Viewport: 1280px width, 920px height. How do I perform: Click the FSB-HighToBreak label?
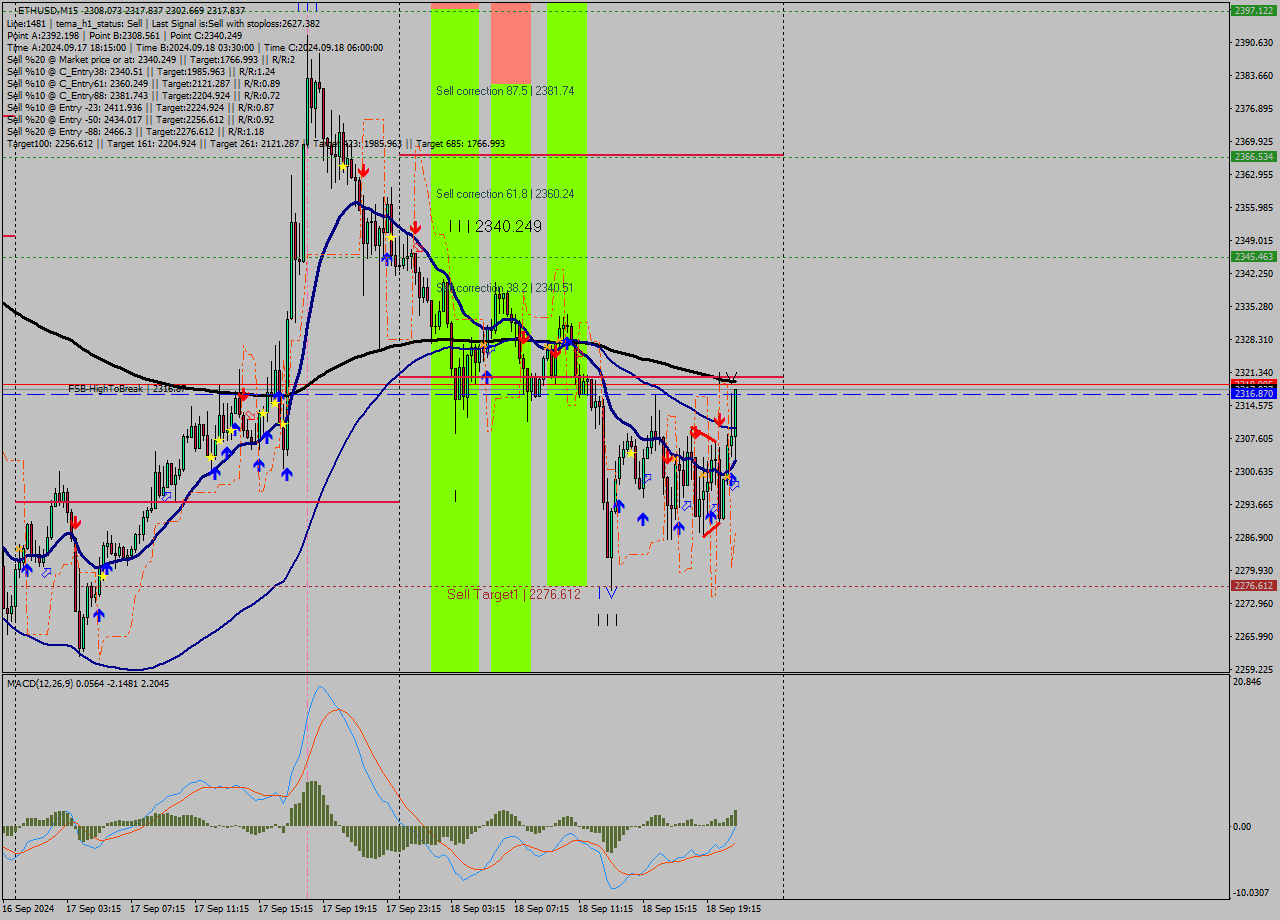point(105,387)
